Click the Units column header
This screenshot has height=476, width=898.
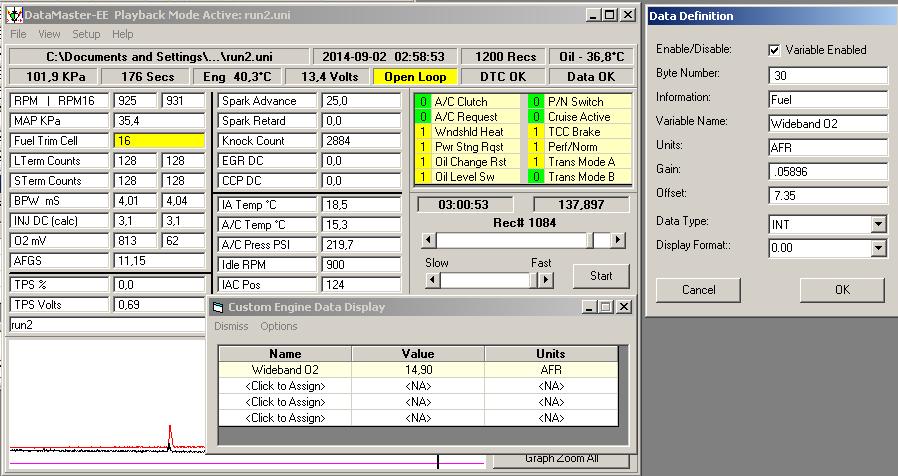(x=551, y=354)
